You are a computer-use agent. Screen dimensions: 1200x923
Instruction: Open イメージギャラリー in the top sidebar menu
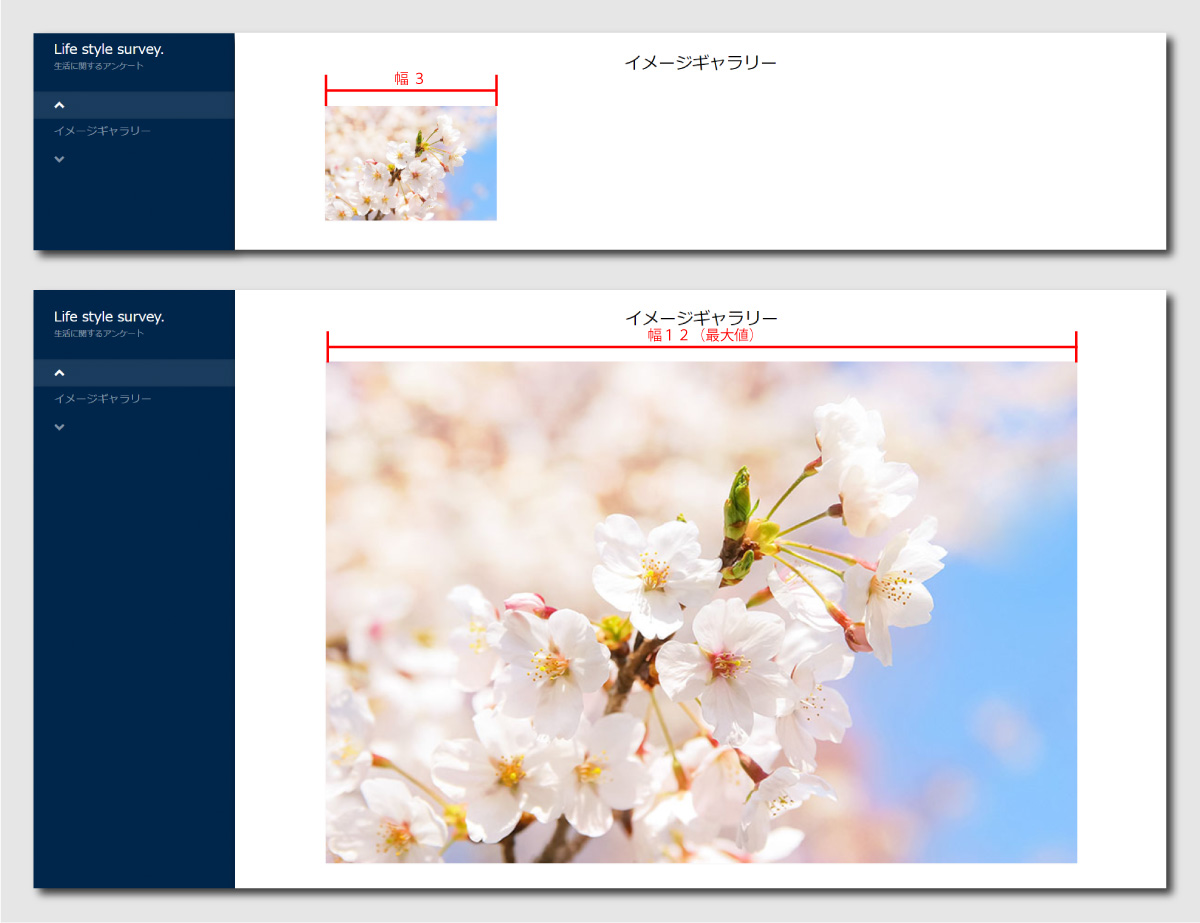102,131
